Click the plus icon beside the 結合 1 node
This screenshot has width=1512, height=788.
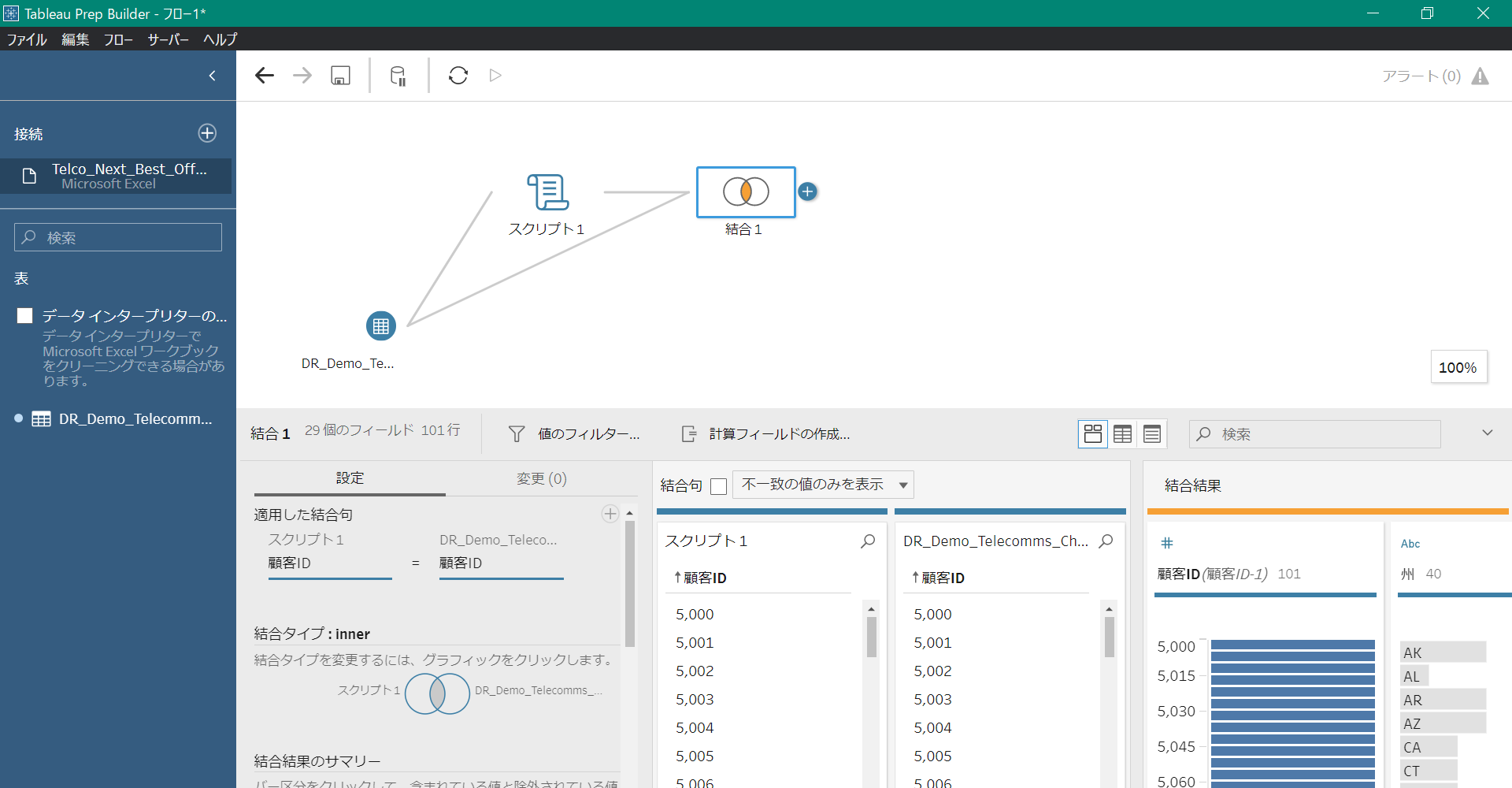click(x=807, y=191)
